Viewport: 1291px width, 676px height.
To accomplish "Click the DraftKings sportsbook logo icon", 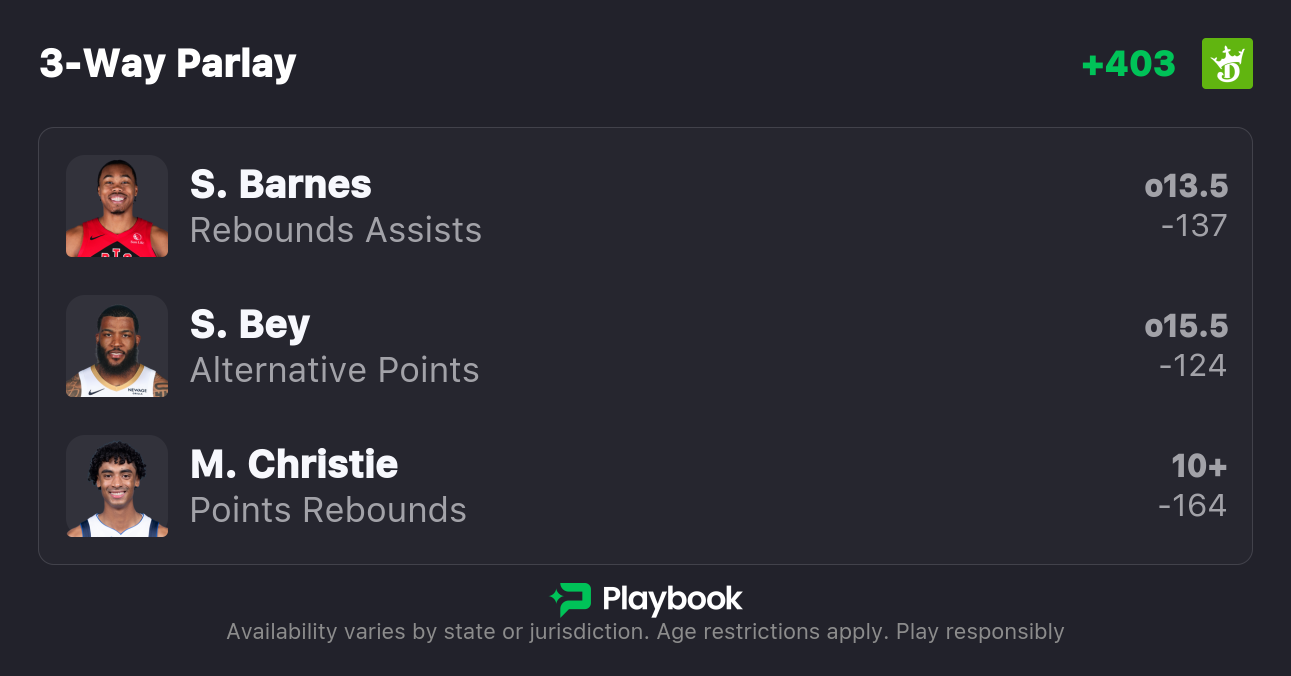I will click(x=1227, y=64).
